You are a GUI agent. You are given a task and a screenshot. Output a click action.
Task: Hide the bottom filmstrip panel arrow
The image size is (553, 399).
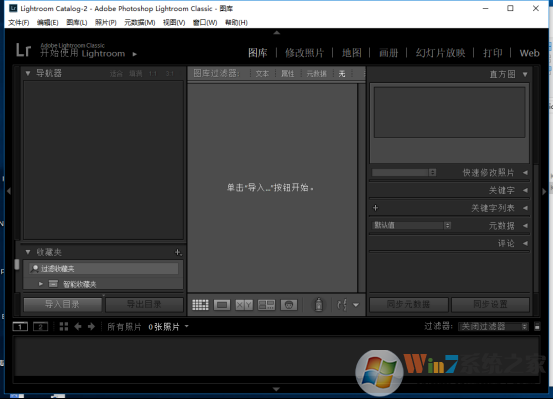276,389
